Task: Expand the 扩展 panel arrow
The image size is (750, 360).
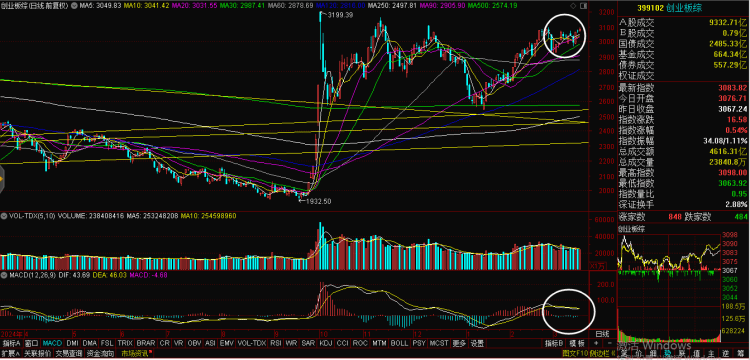Action: (x=11, y=354)
